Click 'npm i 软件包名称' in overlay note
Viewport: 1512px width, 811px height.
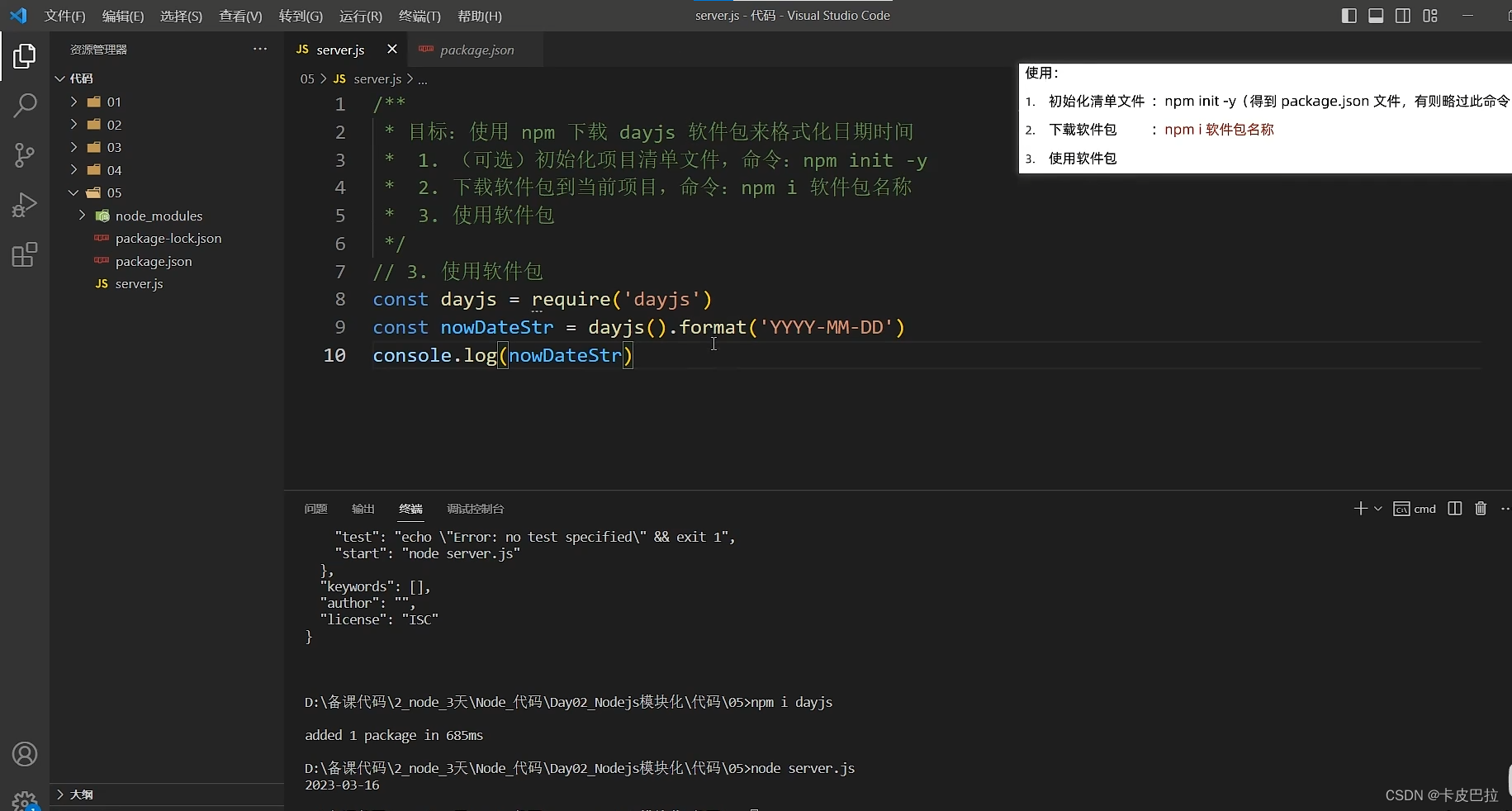coord(1219,130)
